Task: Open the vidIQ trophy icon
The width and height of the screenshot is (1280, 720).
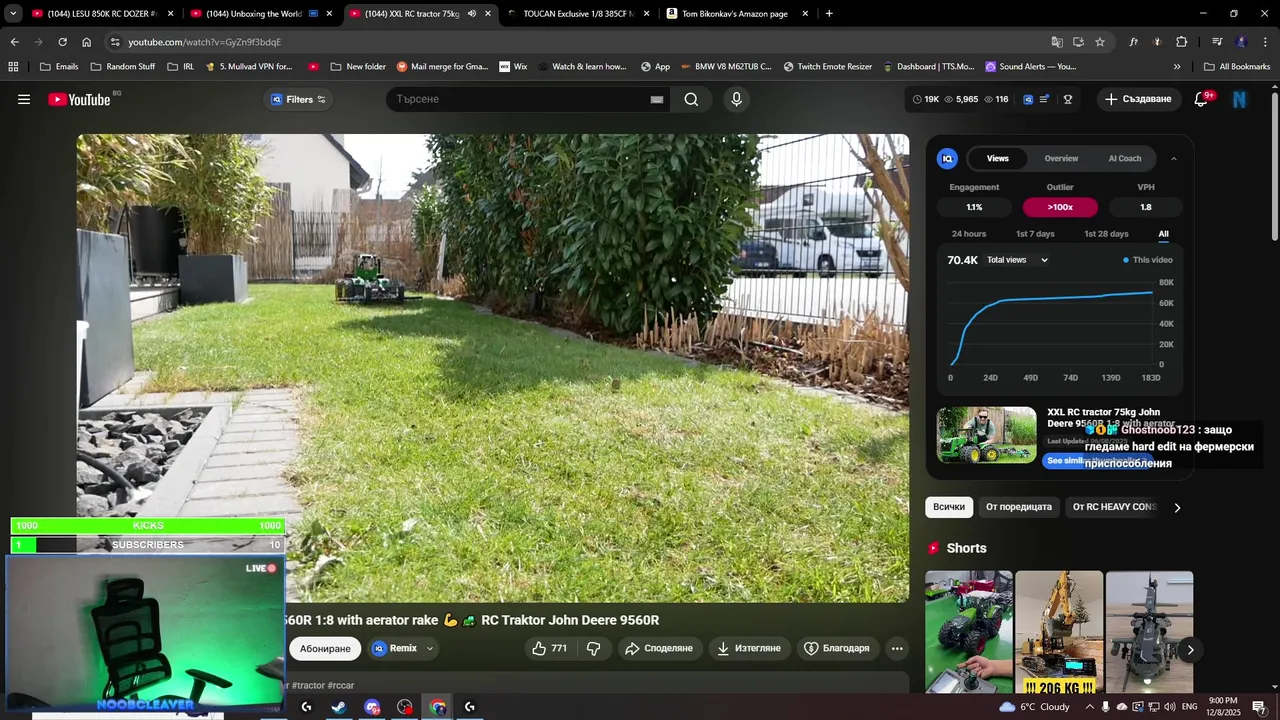Action: [1068, 99]
